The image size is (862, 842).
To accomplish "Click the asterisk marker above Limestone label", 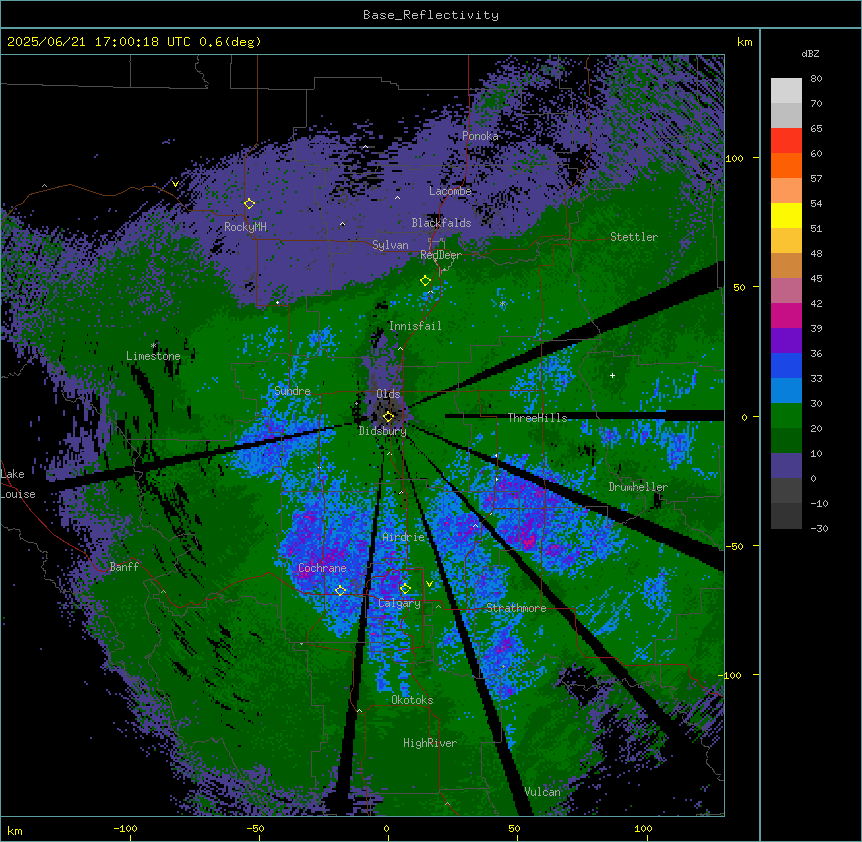I will click(154, 346).
